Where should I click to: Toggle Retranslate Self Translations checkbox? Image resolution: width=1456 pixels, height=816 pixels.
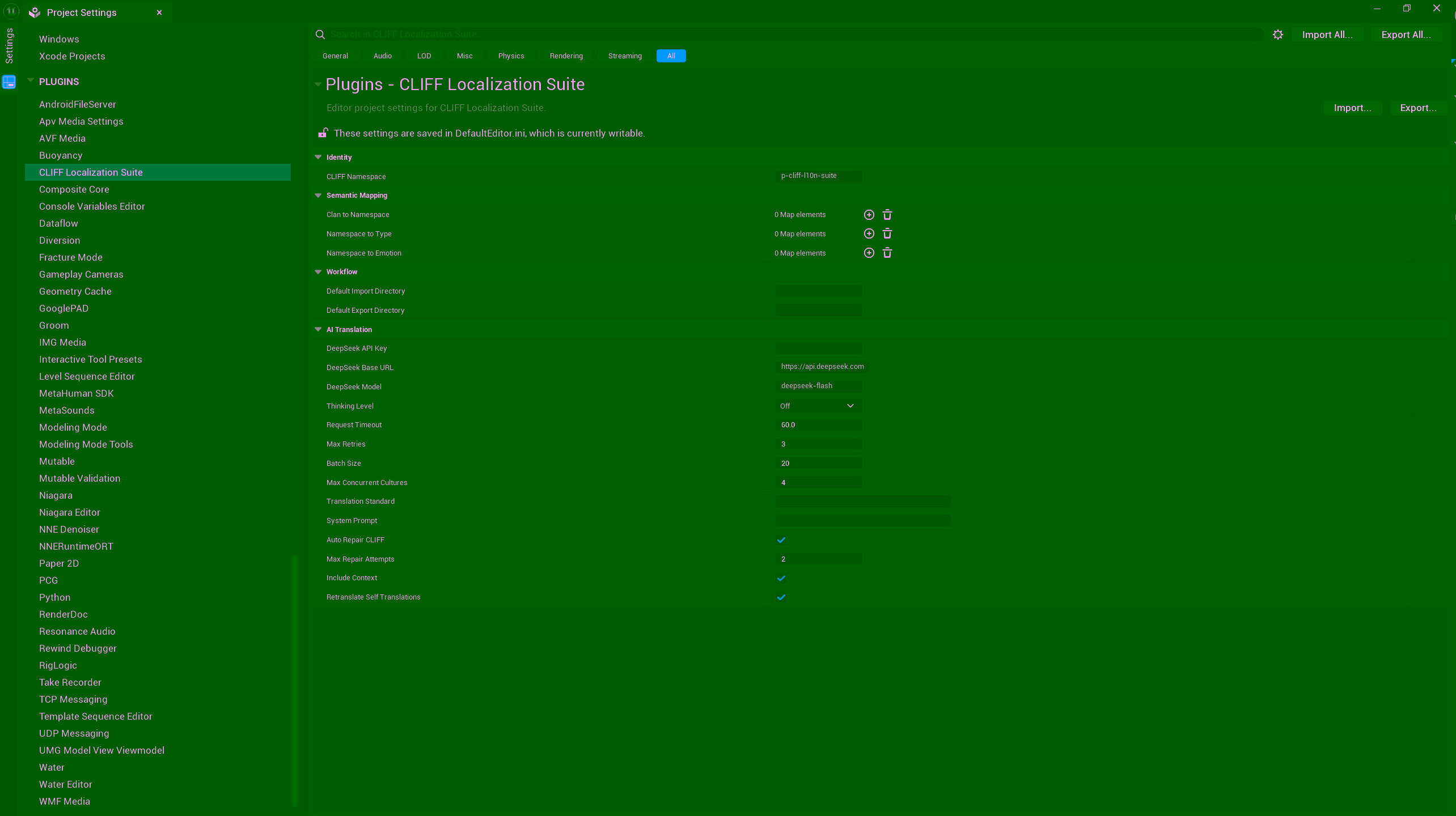[x=781, y=597]
